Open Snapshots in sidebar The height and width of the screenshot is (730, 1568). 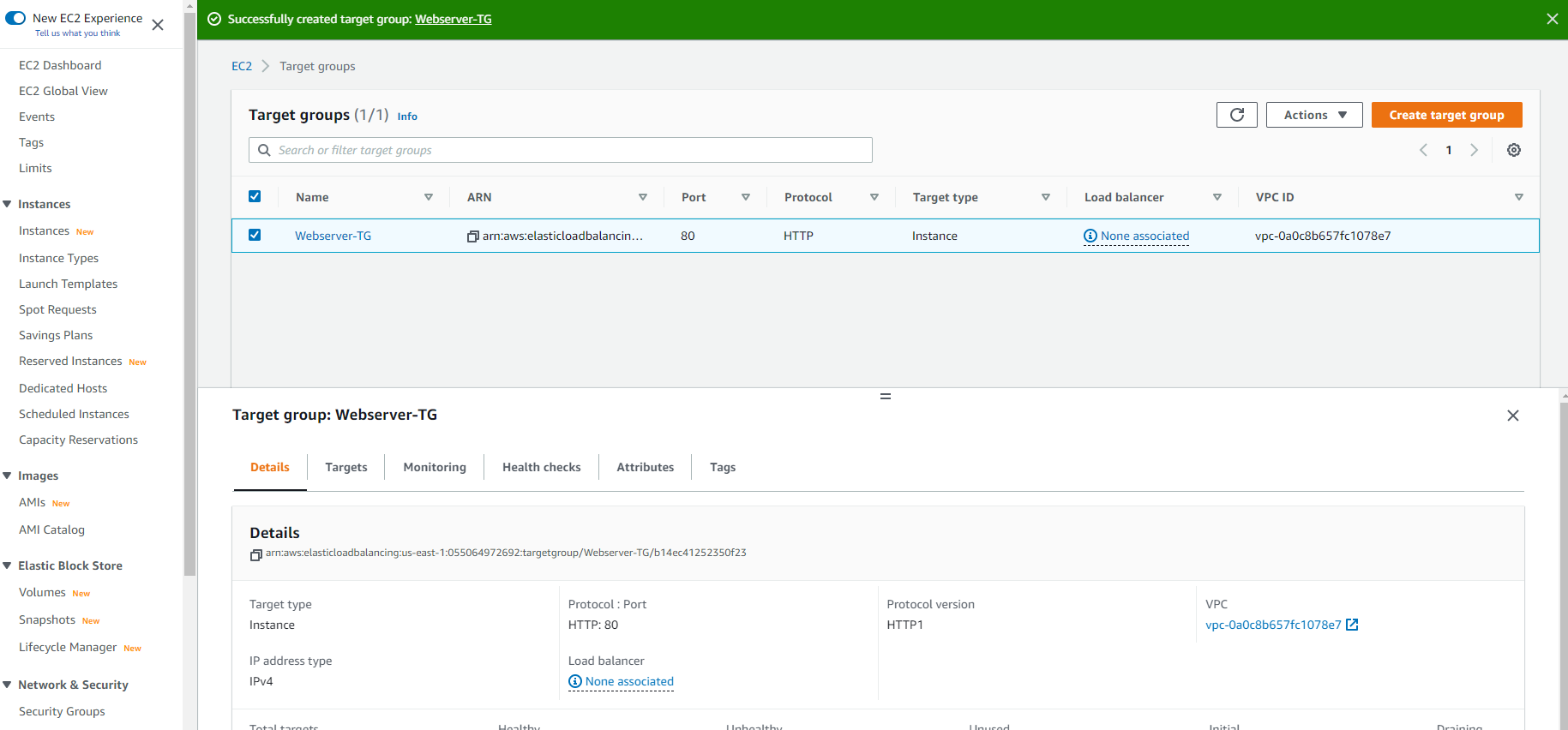point(47,619)
